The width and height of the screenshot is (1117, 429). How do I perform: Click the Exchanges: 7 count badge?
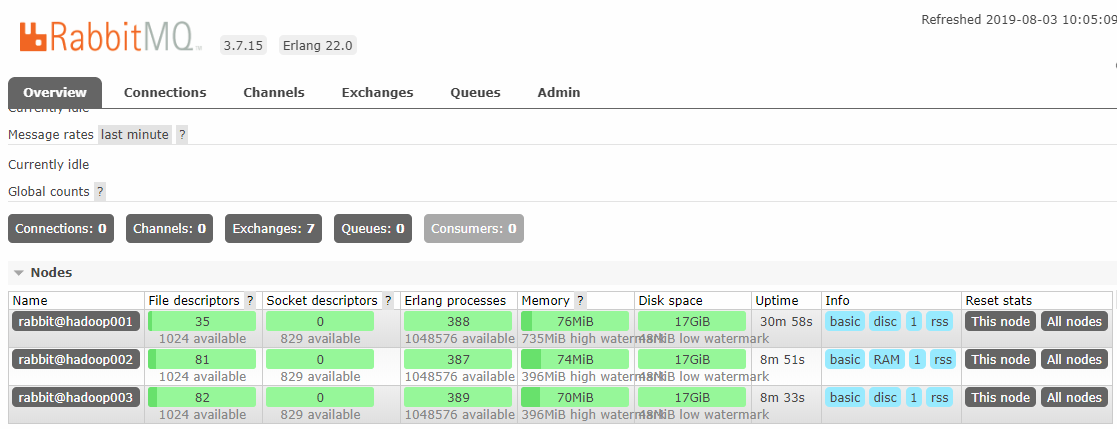click(273, 228)
